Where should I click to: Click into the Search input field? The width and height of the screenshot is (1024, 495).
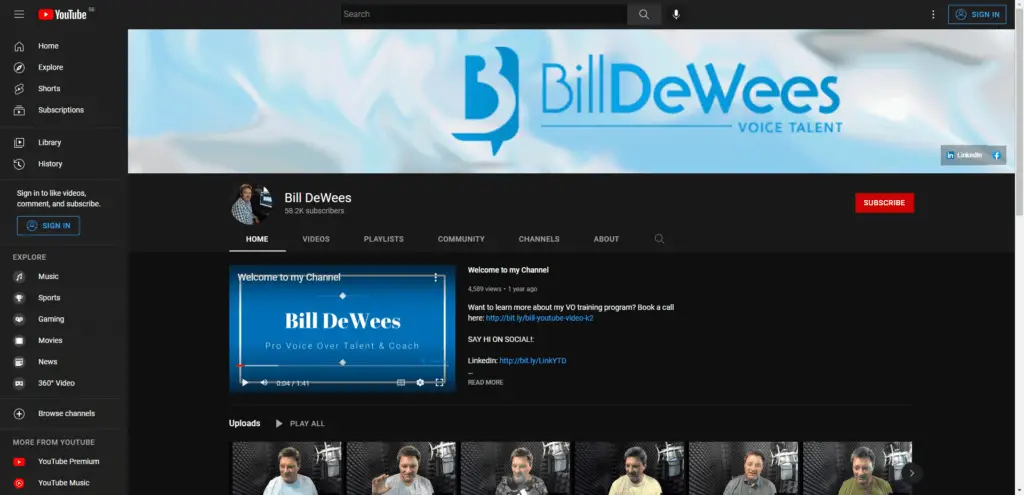point(484,14)
